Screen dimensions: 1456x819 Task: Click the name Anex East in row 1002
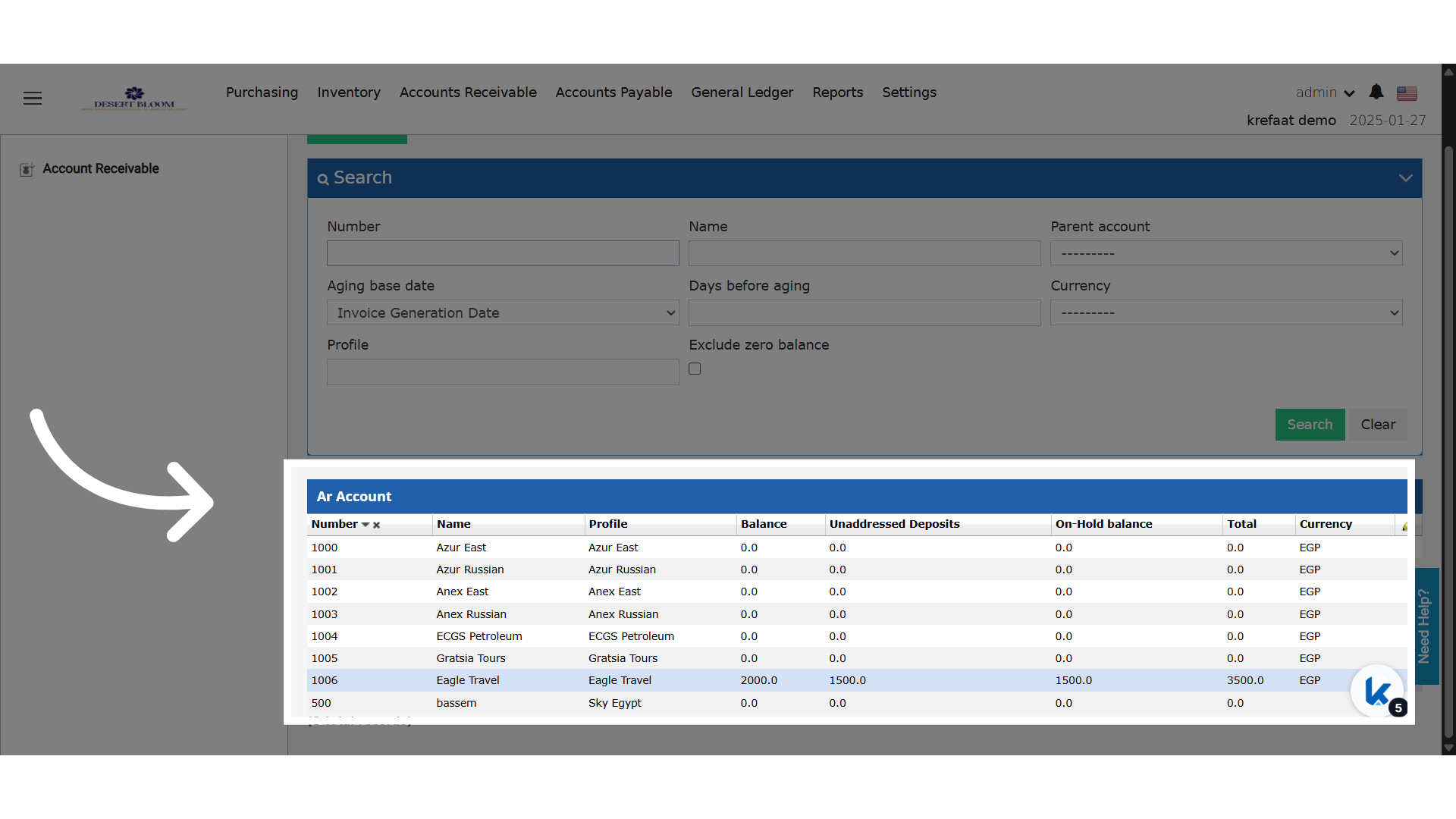point(463,591)
